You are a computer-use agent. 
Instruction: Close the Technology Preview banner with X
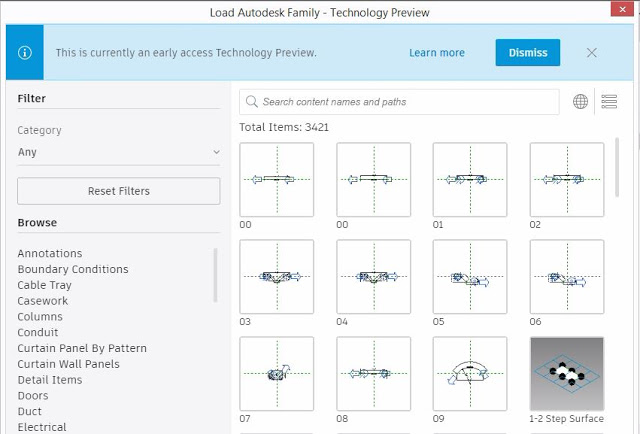tap(591, 53)
